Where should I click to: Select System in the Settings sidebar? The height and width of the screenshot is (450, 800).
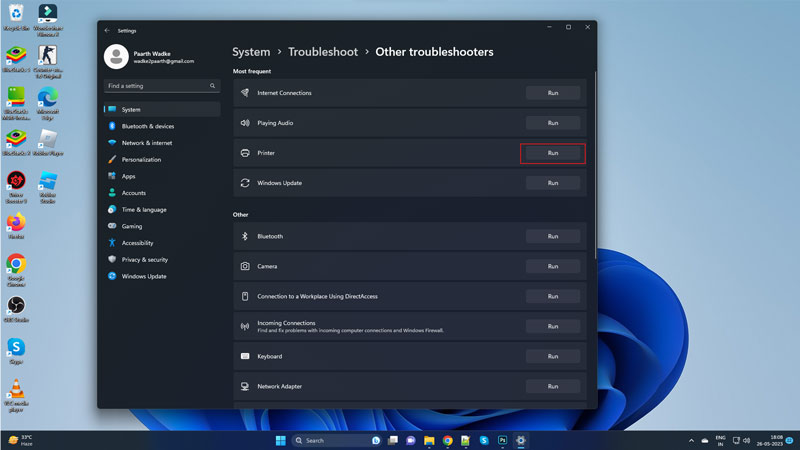point(162,109)
